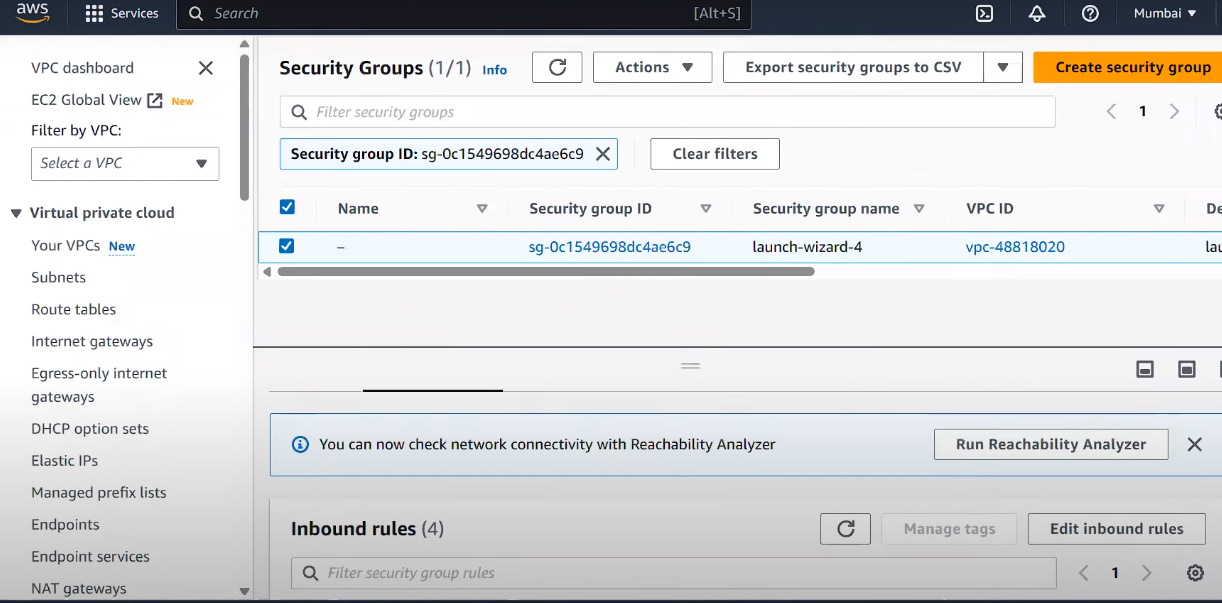Go to previous inbound rules page
Image resolution: width=1222 pixels, height=603 pixels.
[x=1083, y=573]
